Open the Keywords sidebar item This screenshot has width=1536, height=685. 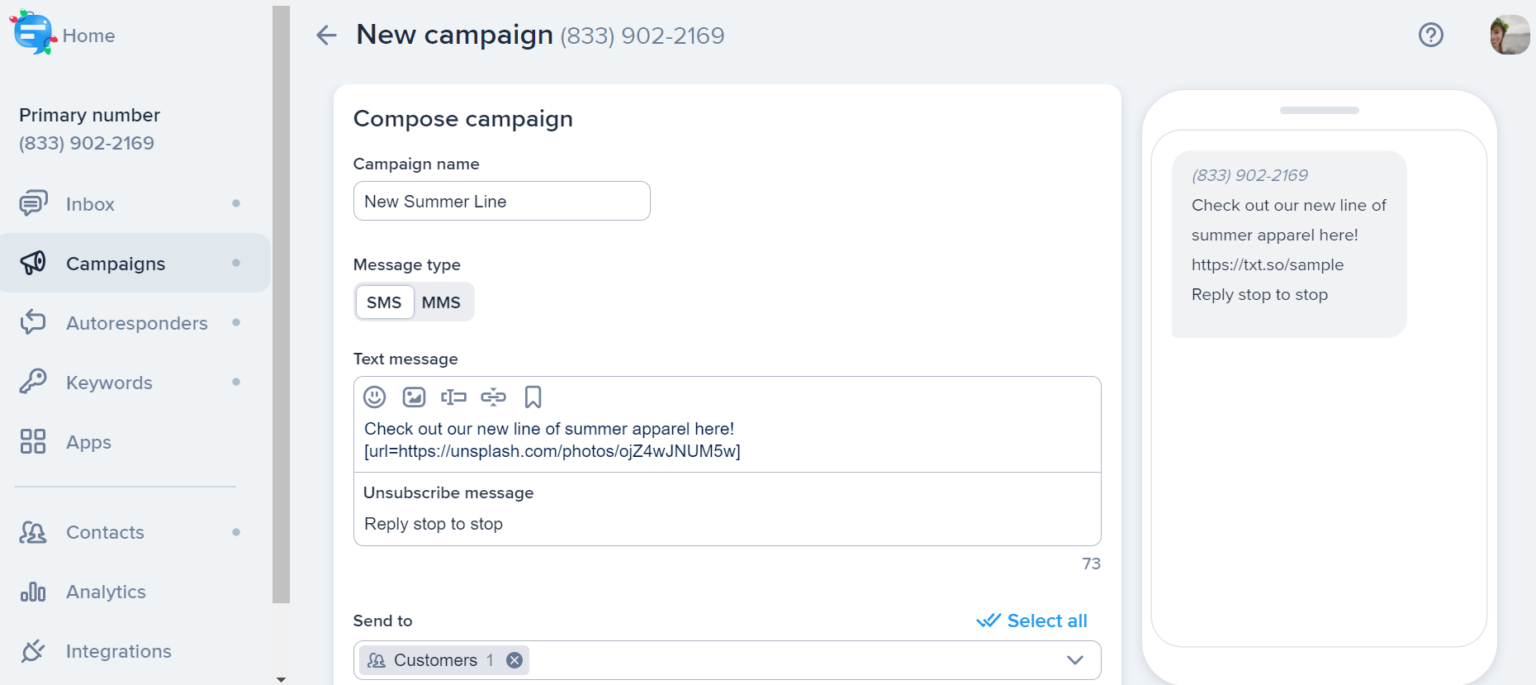point(109,383)
